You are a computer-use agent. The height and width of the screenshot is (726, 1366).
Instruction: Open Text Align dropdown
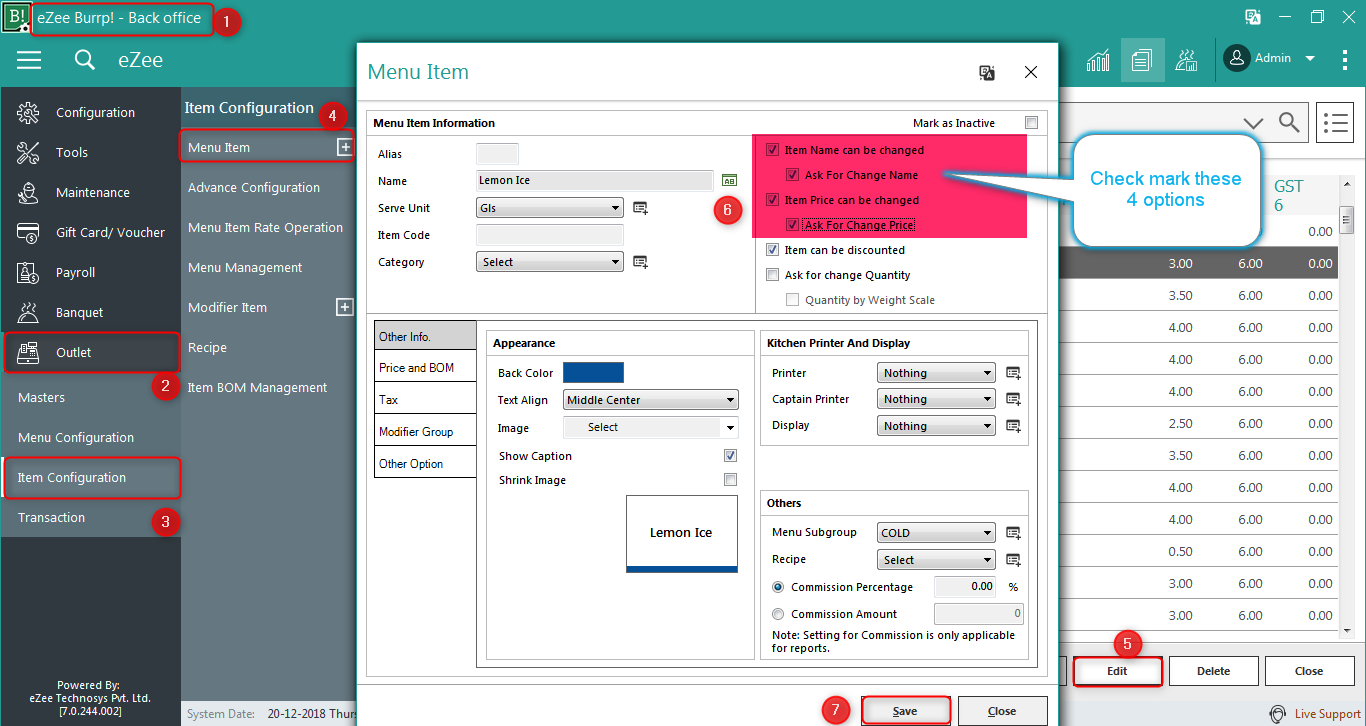coord(650,400)
